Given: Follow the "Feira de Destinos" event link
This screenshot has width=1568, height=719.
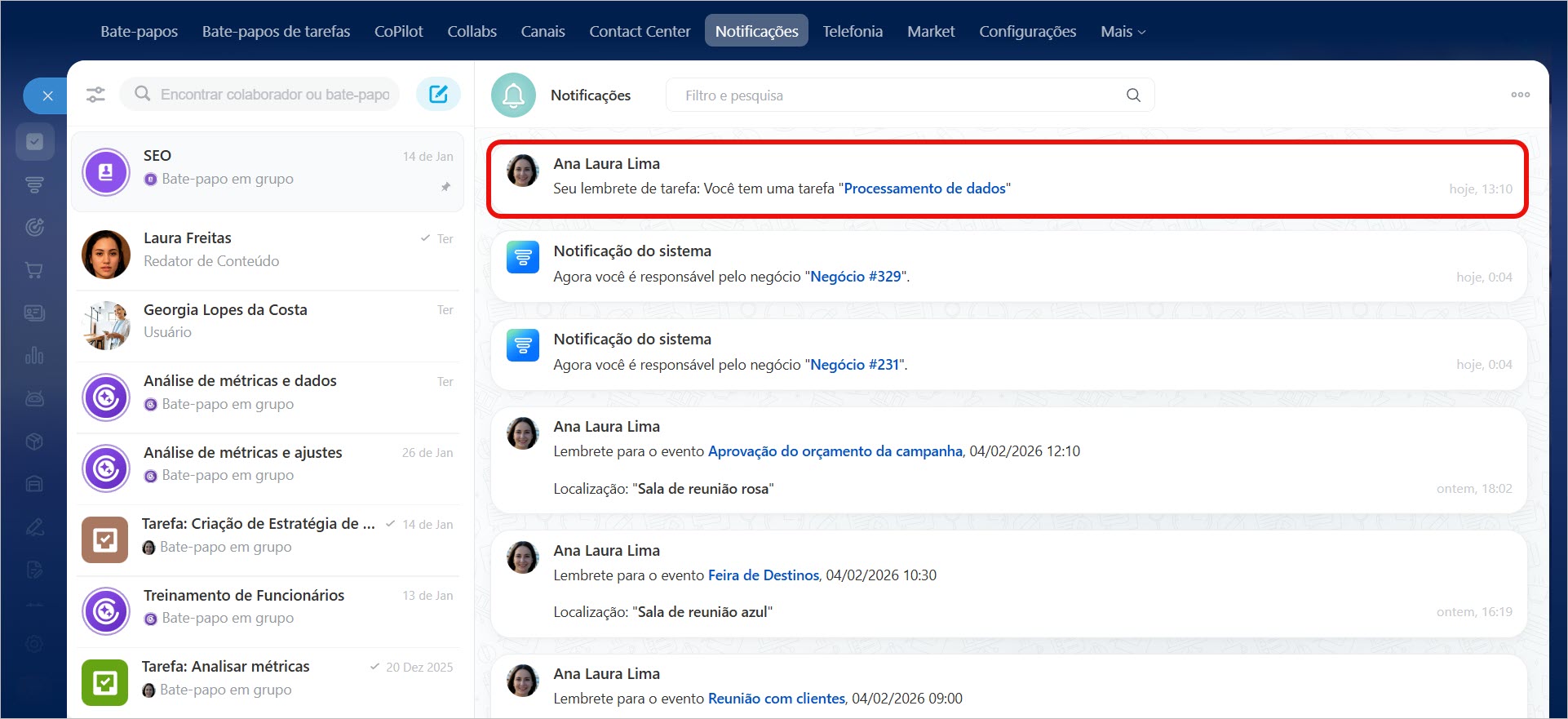Looking at the screenshot, I should pyautogui.click(x=763, y=575).
